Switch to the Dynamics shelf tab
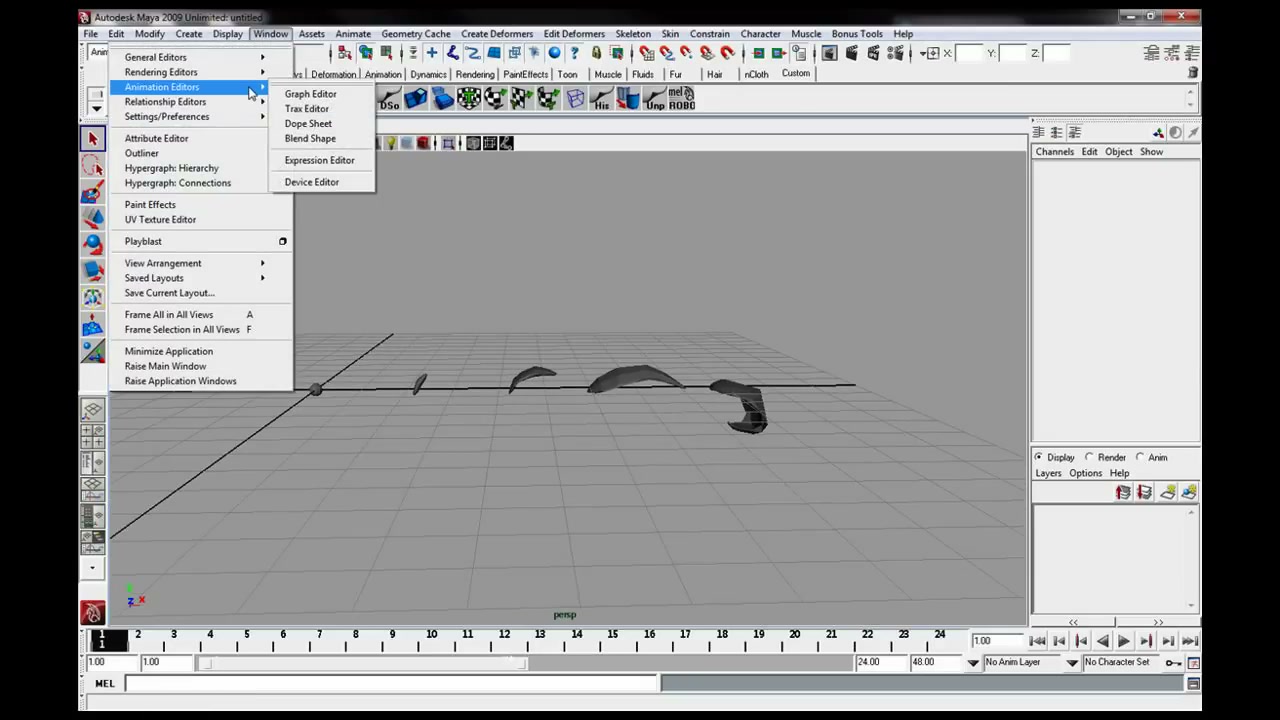 (x=428, y=74)
